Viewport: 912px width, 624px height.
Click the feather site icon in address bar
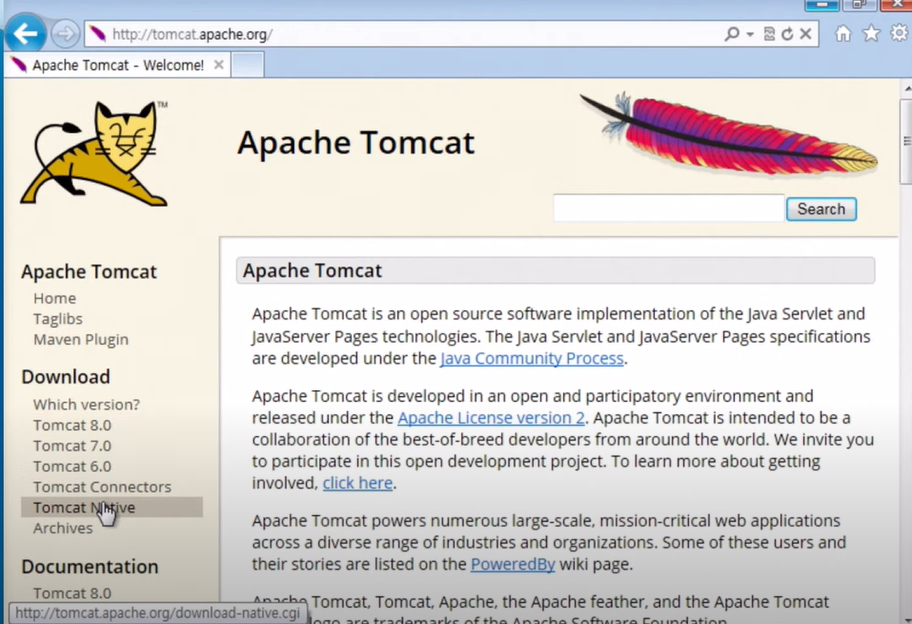[98, 34]
